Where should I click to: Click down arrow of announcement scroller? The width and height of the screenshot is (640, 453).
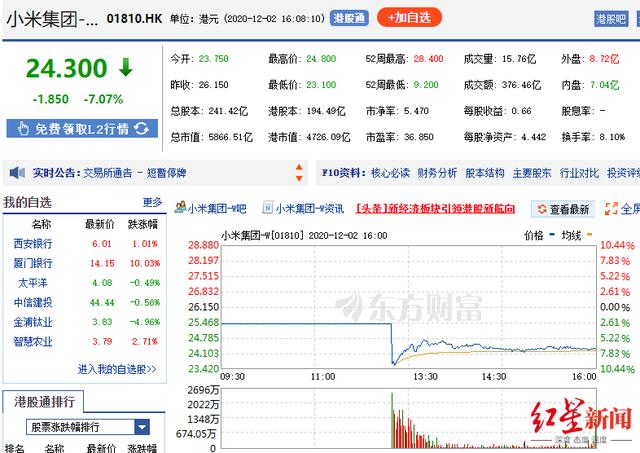(299, 178)
